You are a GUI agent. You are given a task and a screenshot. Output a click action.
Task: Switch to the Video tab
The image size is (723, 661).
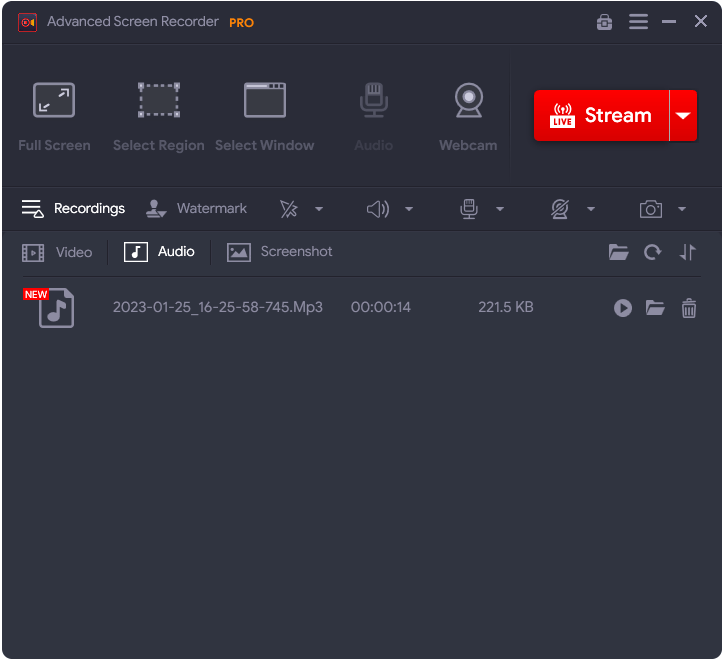click(x=57, y=253)
